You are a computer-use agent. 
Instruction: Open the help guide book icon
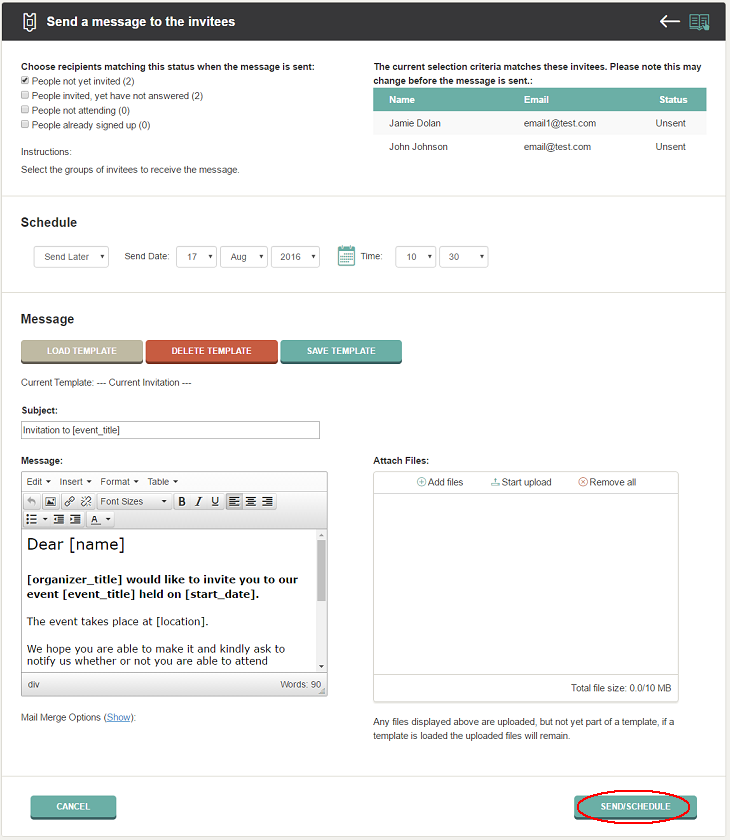(699, 22)
